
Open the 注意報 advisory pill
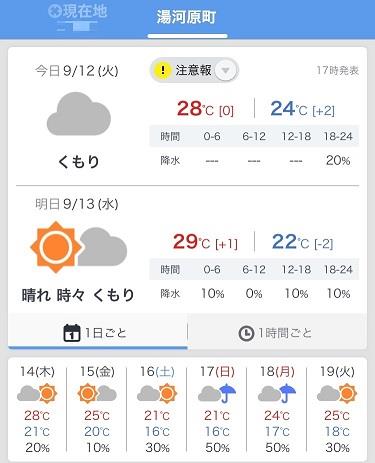click(194, 70)
